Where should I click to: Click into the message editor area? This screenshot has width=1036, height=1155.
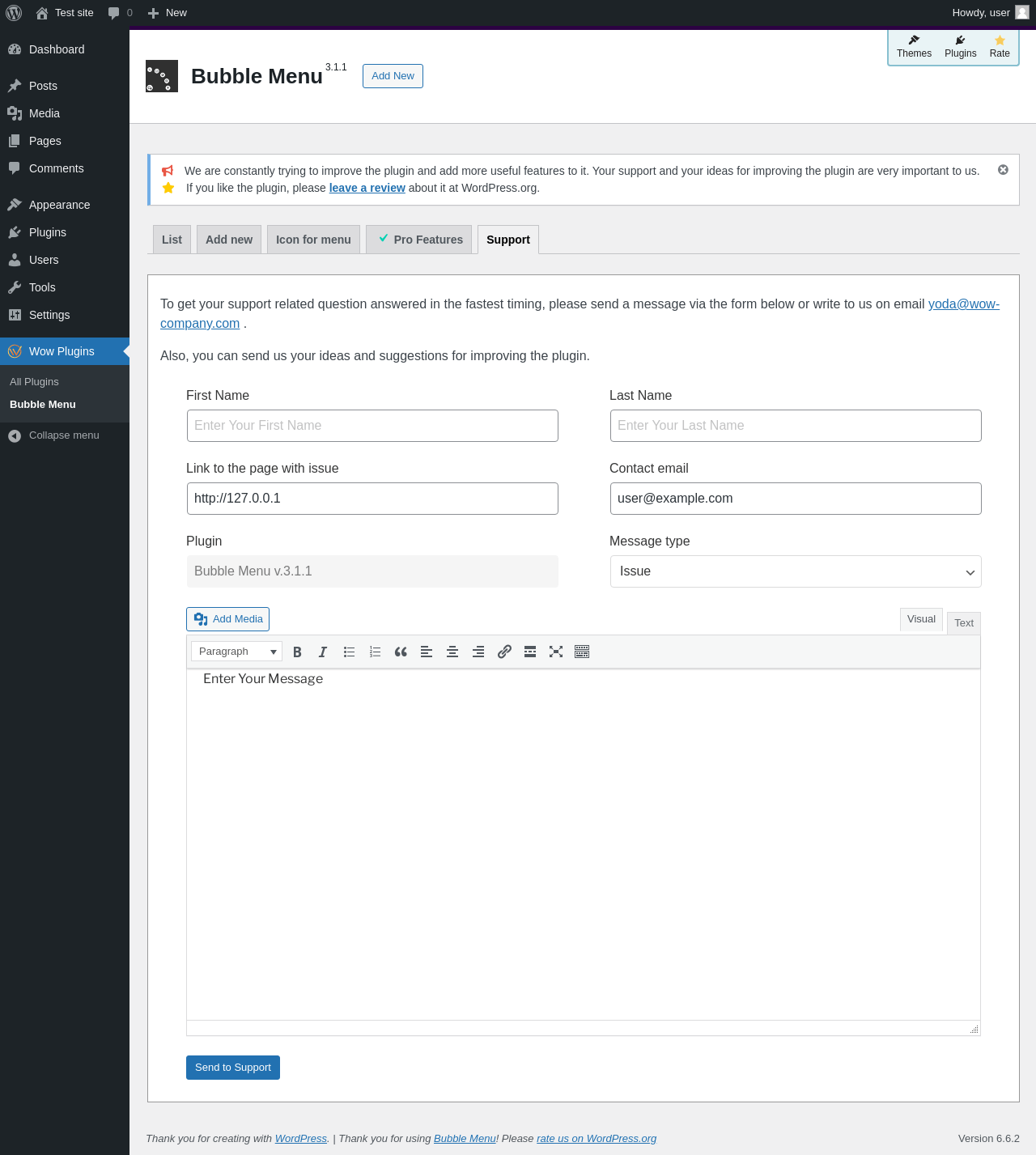583,844
